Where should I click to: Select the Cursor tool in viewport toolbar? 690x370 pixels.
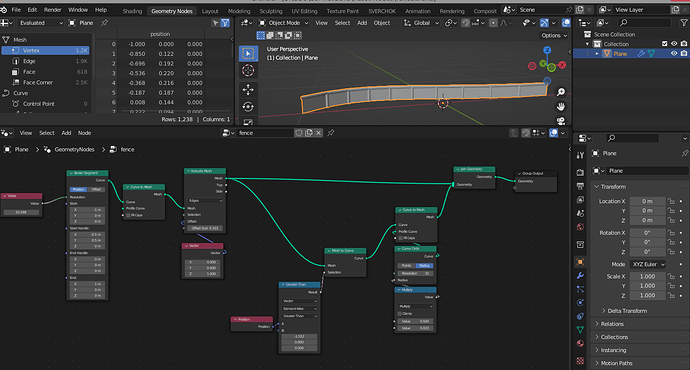[x=248, y=70]
